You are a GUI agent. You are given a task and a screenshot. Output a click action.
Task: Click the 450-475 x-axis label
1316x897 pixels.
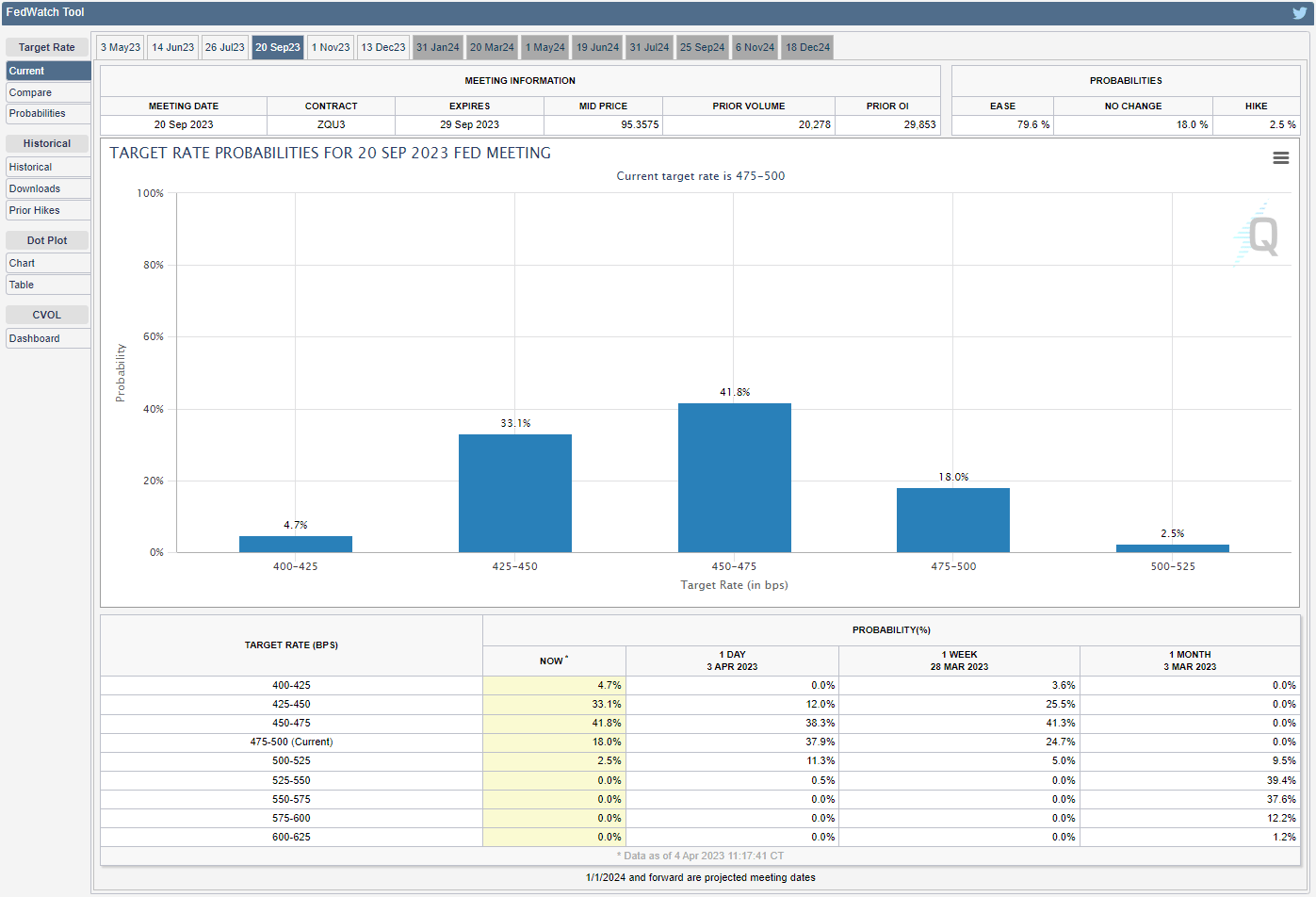point(734,566)
